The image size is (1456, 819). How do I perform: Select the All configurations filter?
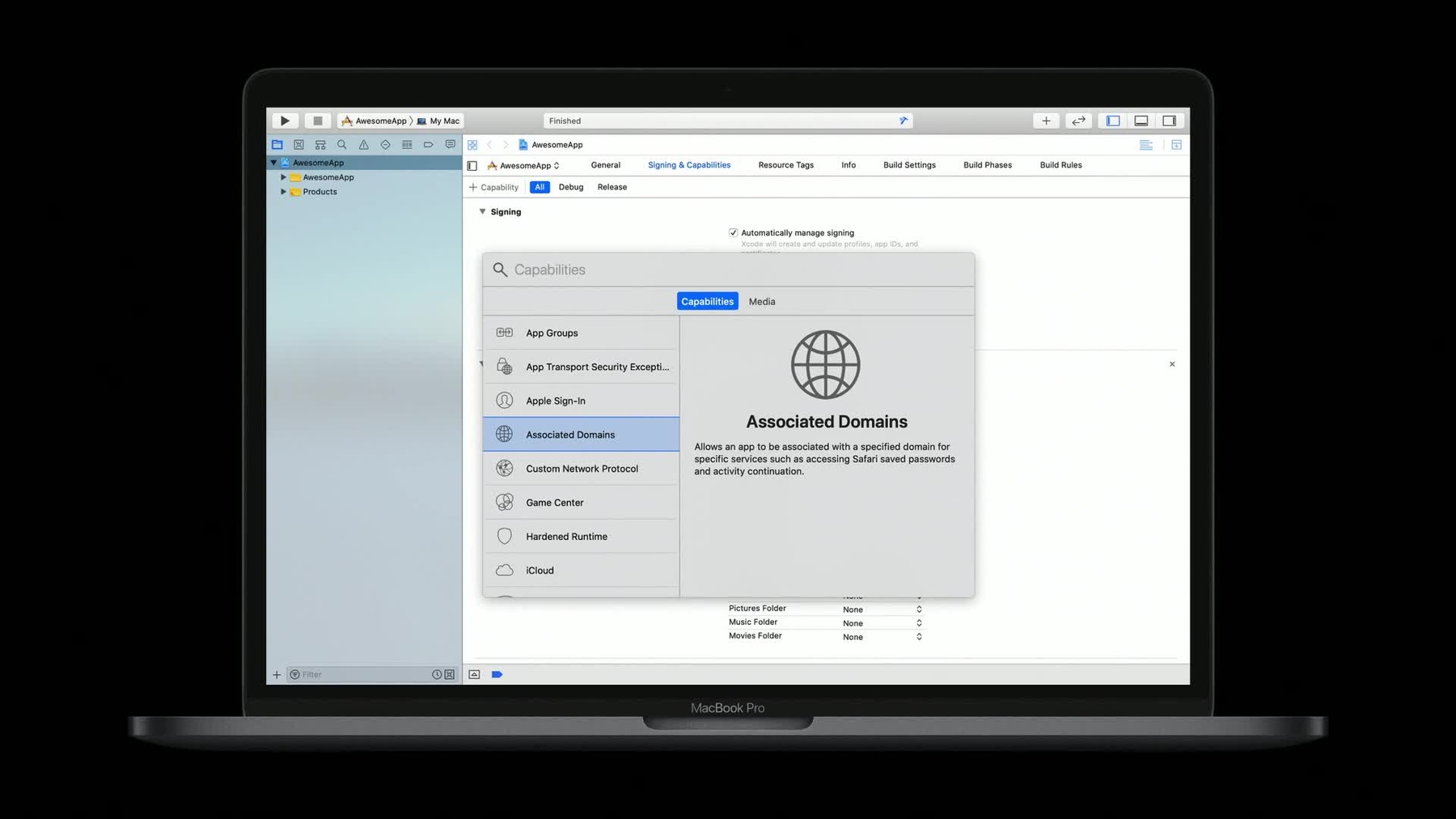click(x=540, y=187)
